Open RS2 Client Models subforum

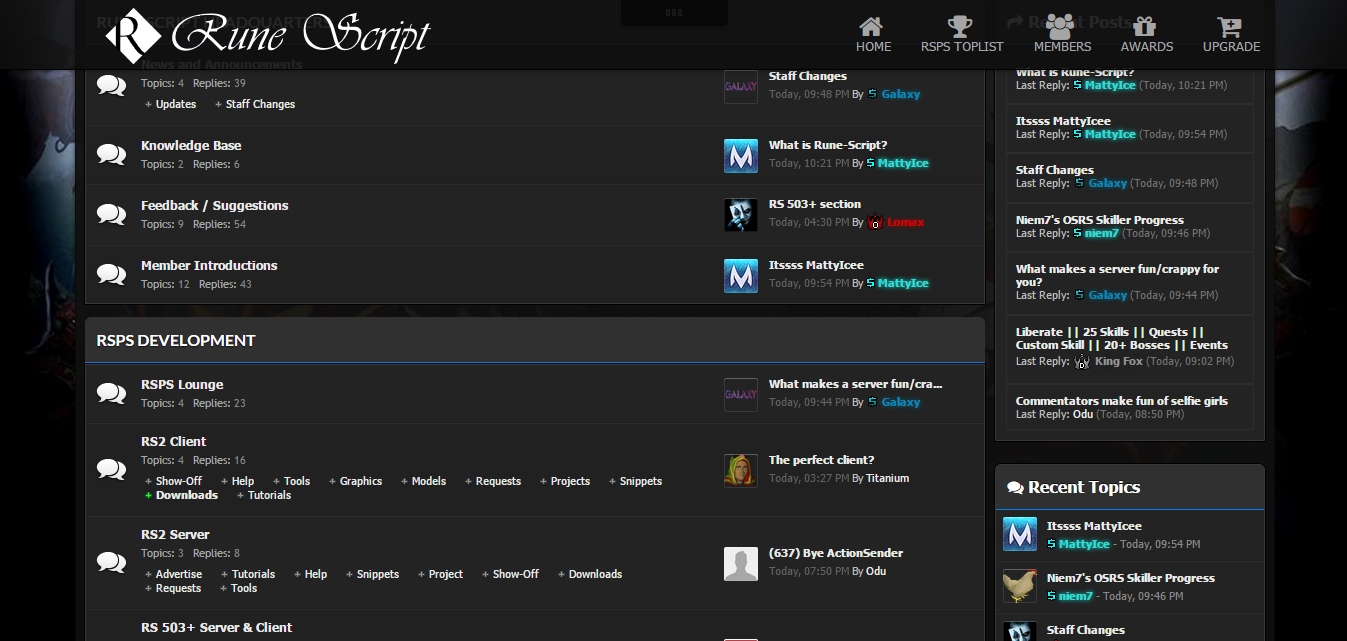point(429,481)
